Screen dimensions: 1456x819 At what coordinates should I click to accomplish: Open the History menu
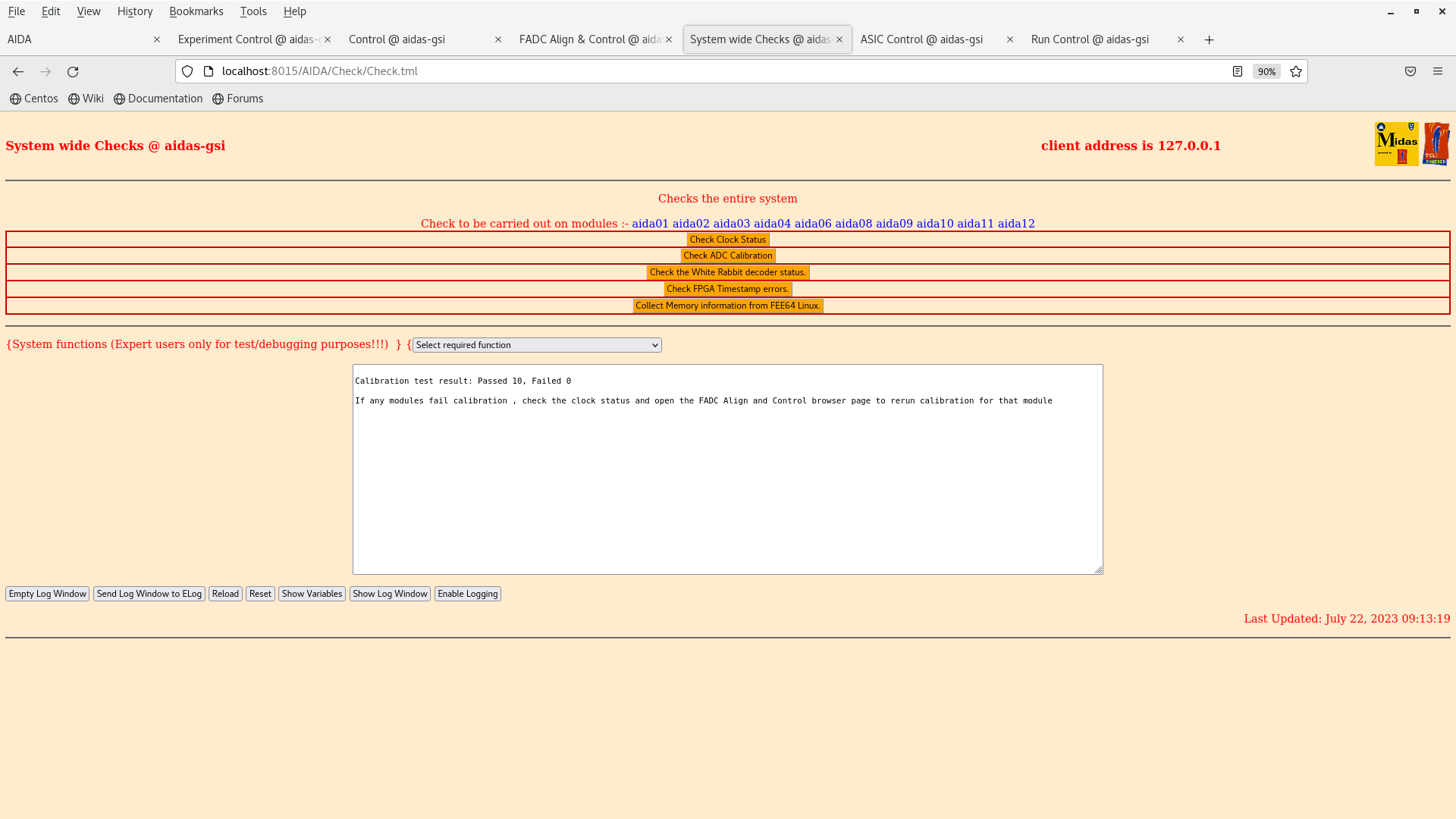click(x=135, y=11)
